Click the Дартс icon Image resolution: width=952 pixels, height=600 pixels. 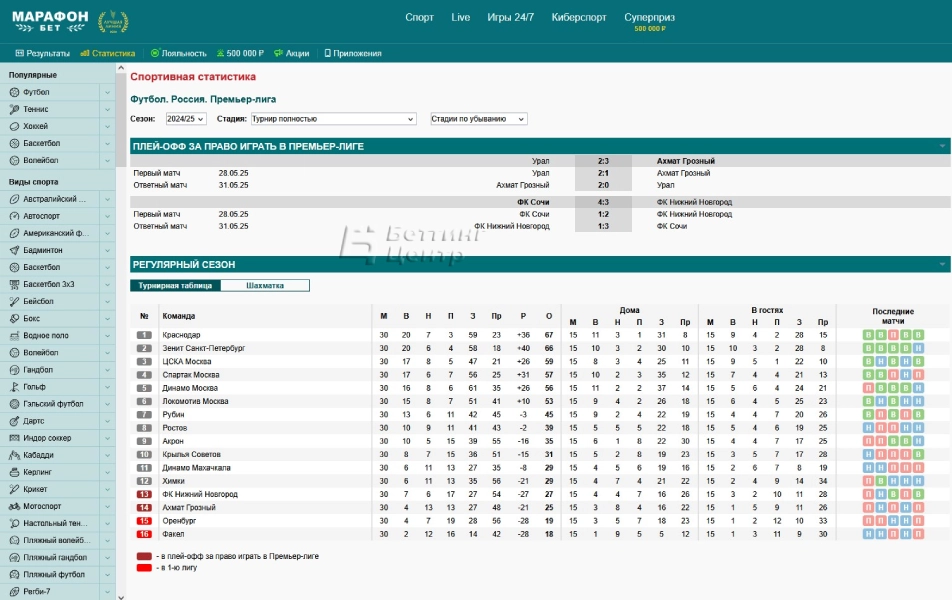[15, 421]
